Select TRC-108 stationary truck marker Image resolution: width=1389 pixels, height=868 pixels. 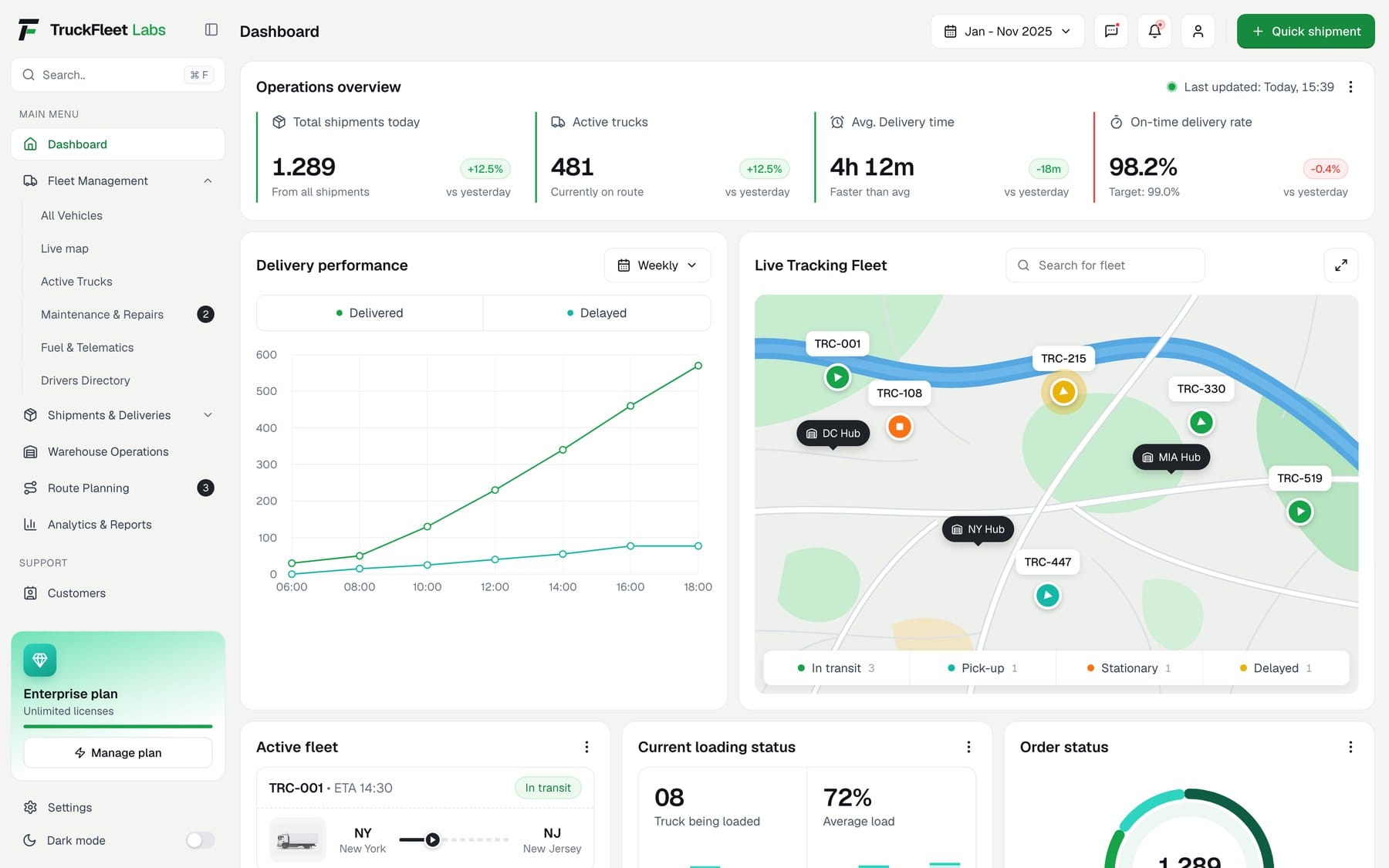pyautogui.click(x=900, y=427)
